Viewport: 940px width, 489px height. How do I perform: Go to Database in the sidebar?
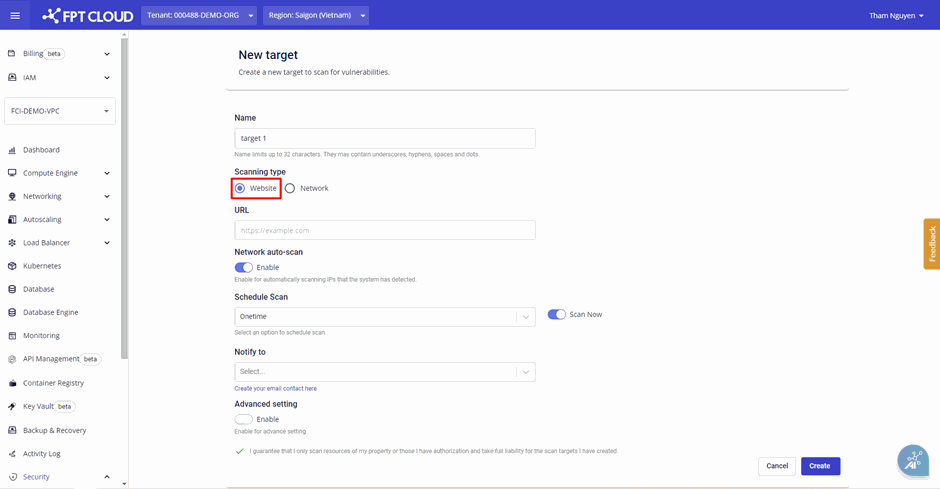tap(38, 289)
